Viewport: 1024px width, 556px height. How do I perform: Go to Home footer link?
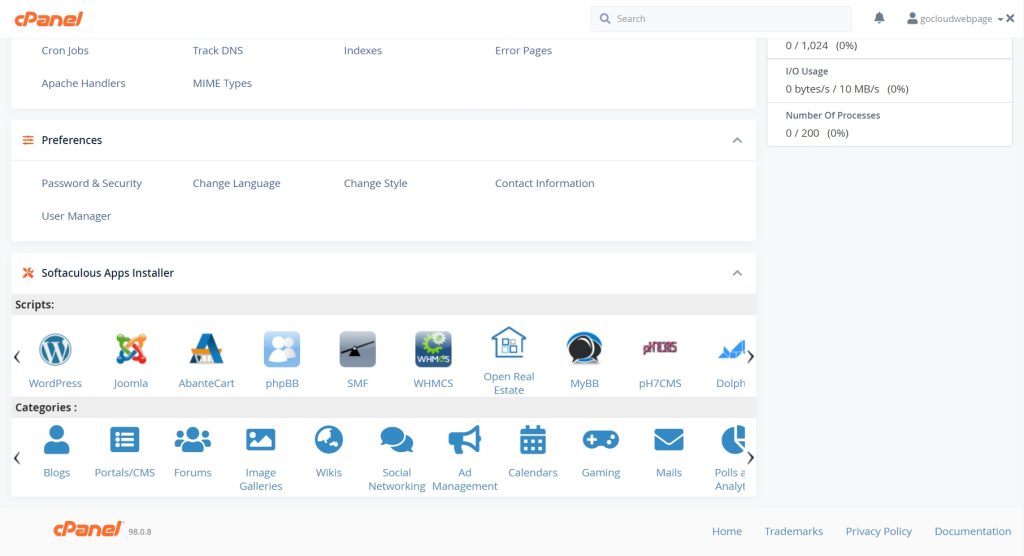(x=727, y=531)
